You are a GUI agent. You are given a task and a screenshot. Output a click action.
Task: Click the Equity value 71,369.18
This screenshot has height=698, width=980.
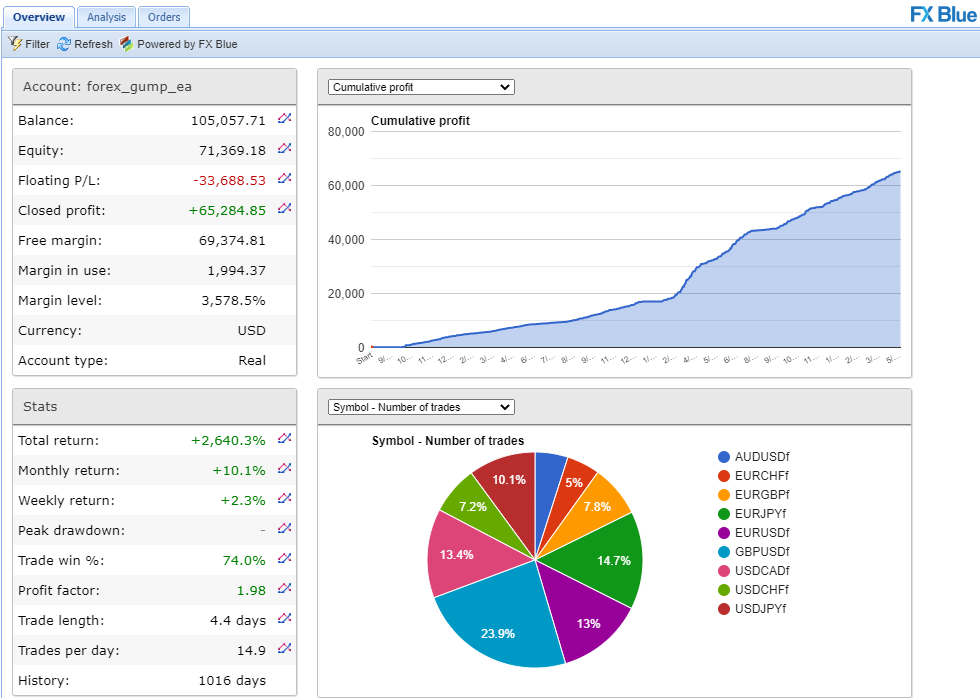coord(232,151)
